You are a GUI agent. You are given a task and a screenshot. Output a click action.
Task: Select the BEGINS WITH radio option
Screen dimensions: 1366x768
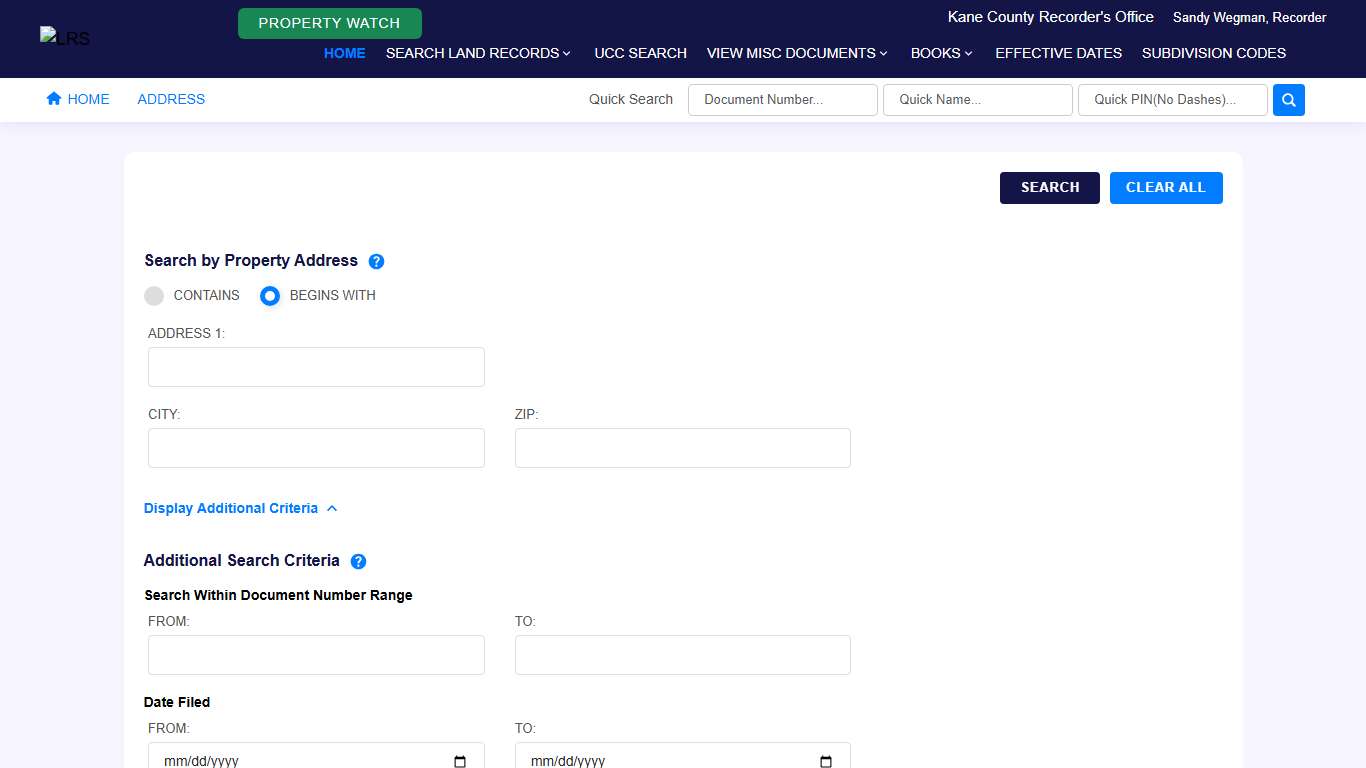point(270,296)
